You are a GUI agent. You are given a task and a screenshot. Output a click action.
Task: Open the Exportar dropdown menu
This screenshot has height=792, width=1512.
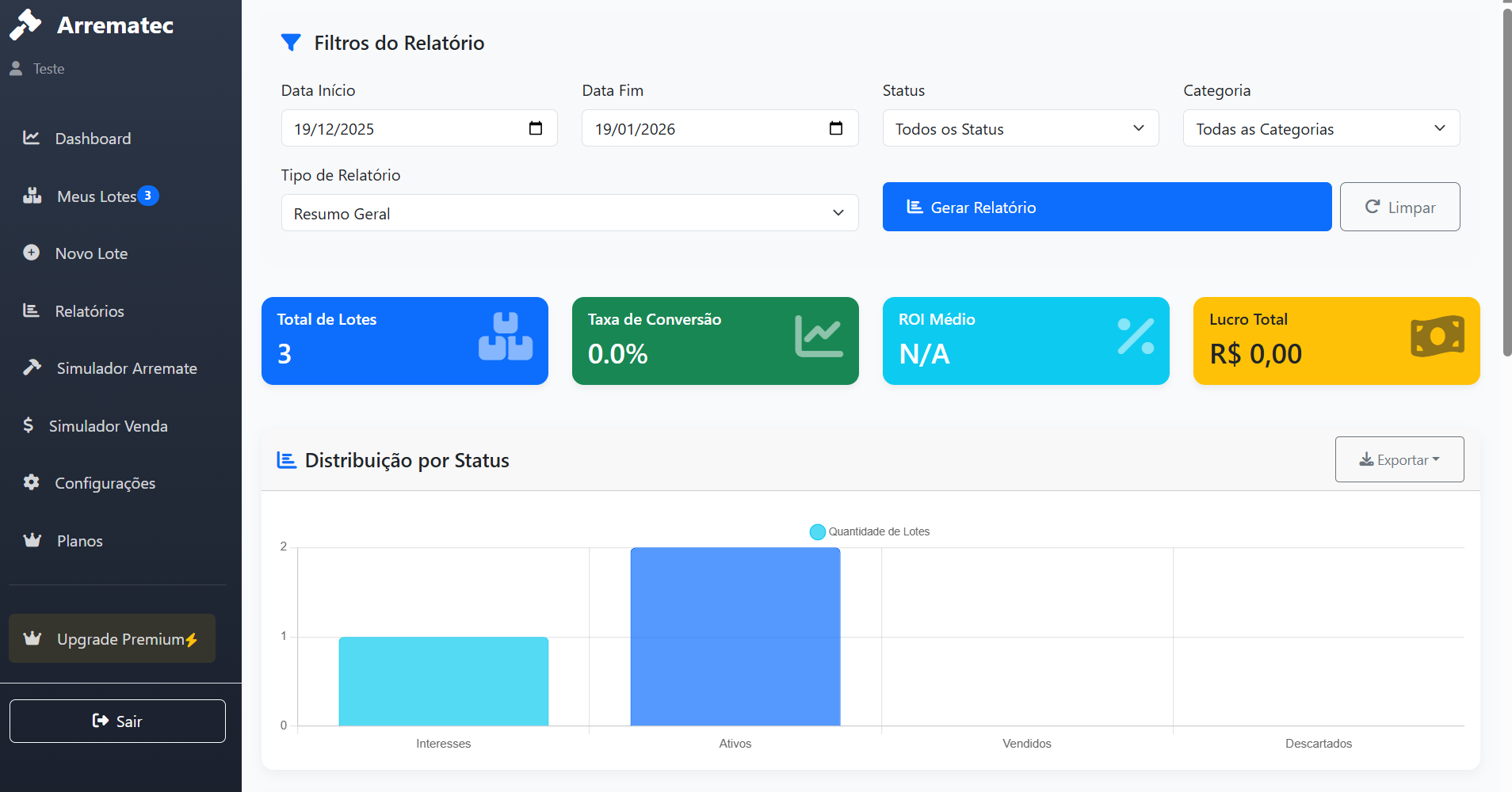coord(1399,459)
